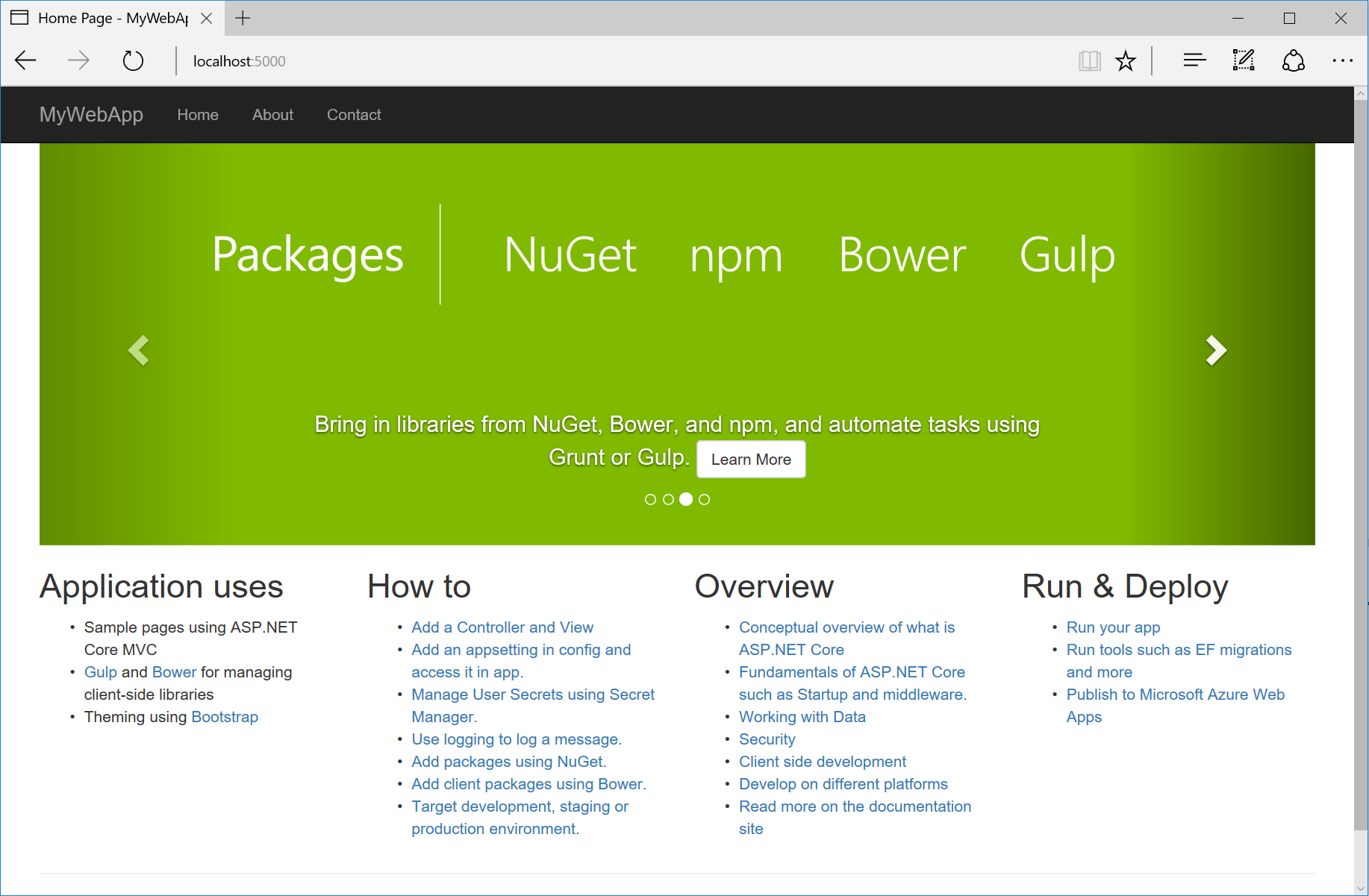The image size is (1369, 896).
Task: Open reading view book icon
Action: click(x=1089, y=60)
